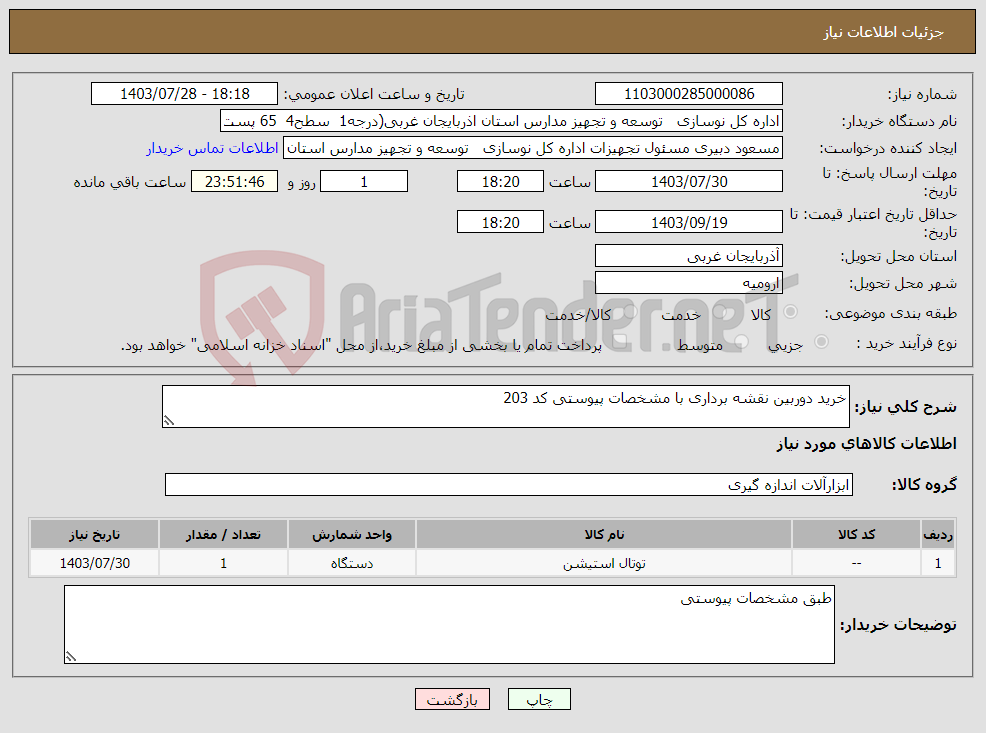Click the نام کالا column header
This screenshot has height=733, width=986.
[604, 534]
